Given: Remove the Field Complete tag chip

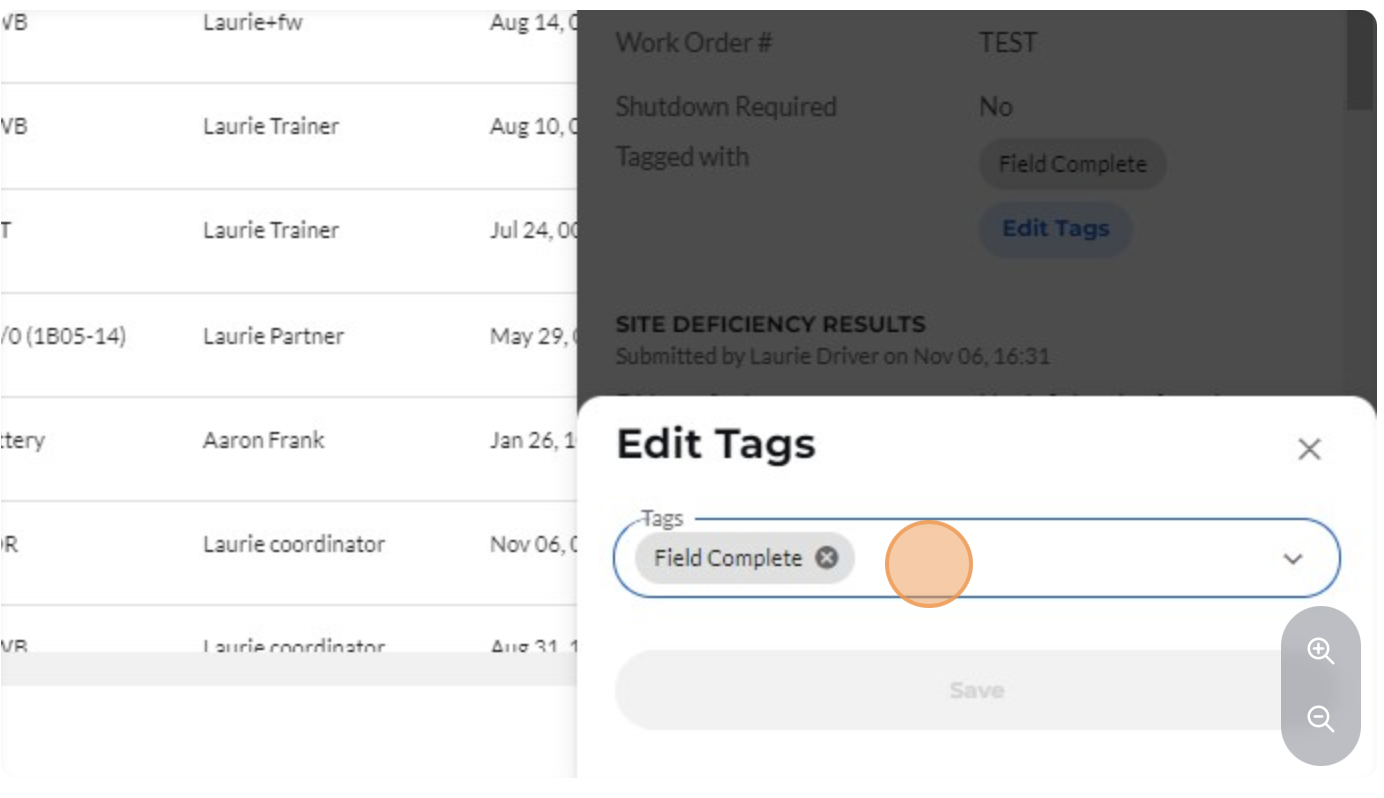Looking at the screenshot, I should (826, 558).
